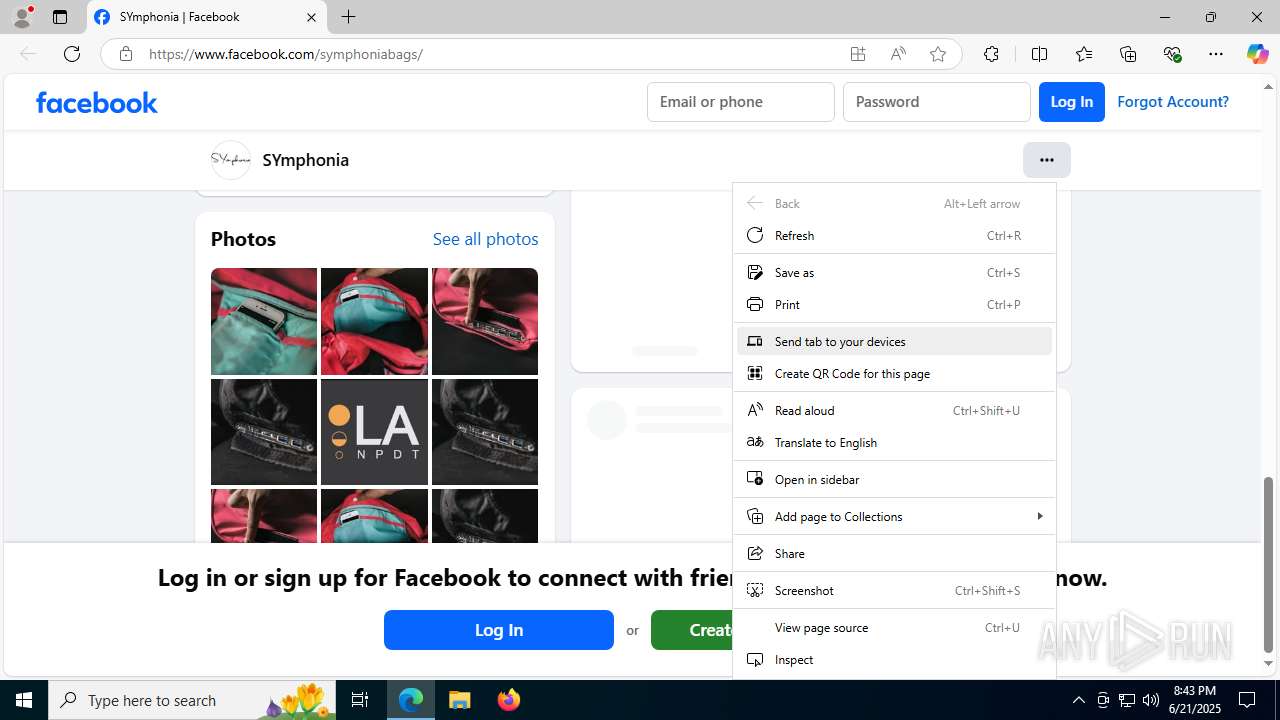The width and height of the screenshot is (1280, 720).
Task: Open the volume tray icon
Action: point(1151,700)
